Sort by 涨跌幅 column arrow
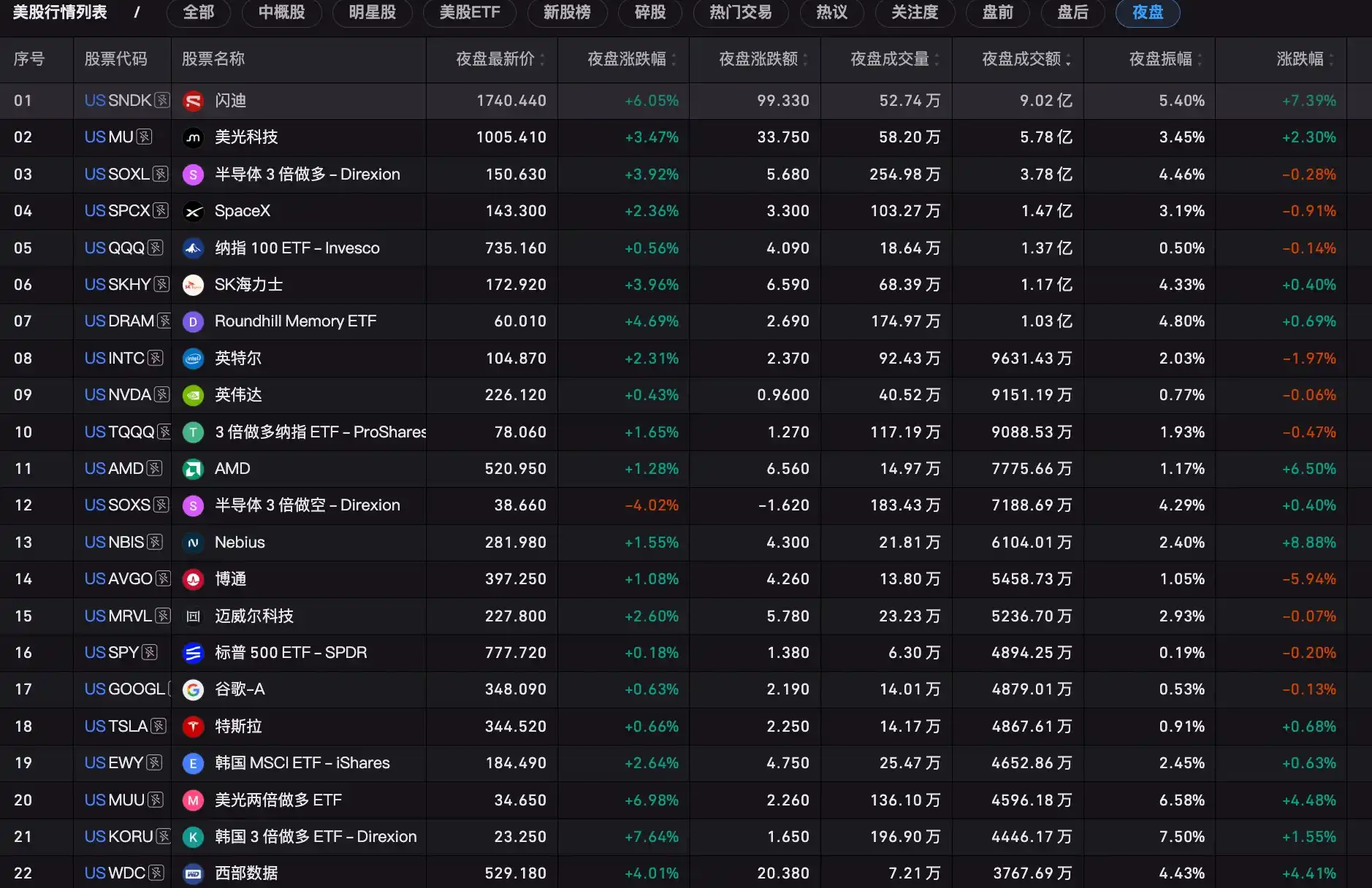 [x=1331, y=60]
